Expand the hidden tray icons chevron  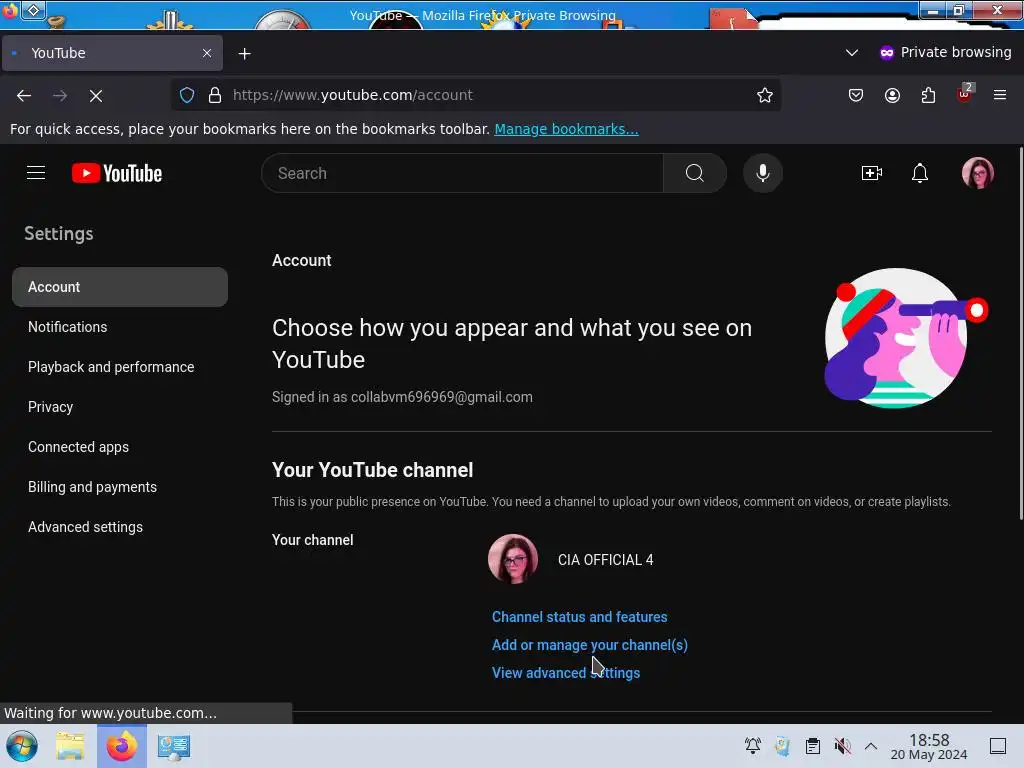coord(871,746)
